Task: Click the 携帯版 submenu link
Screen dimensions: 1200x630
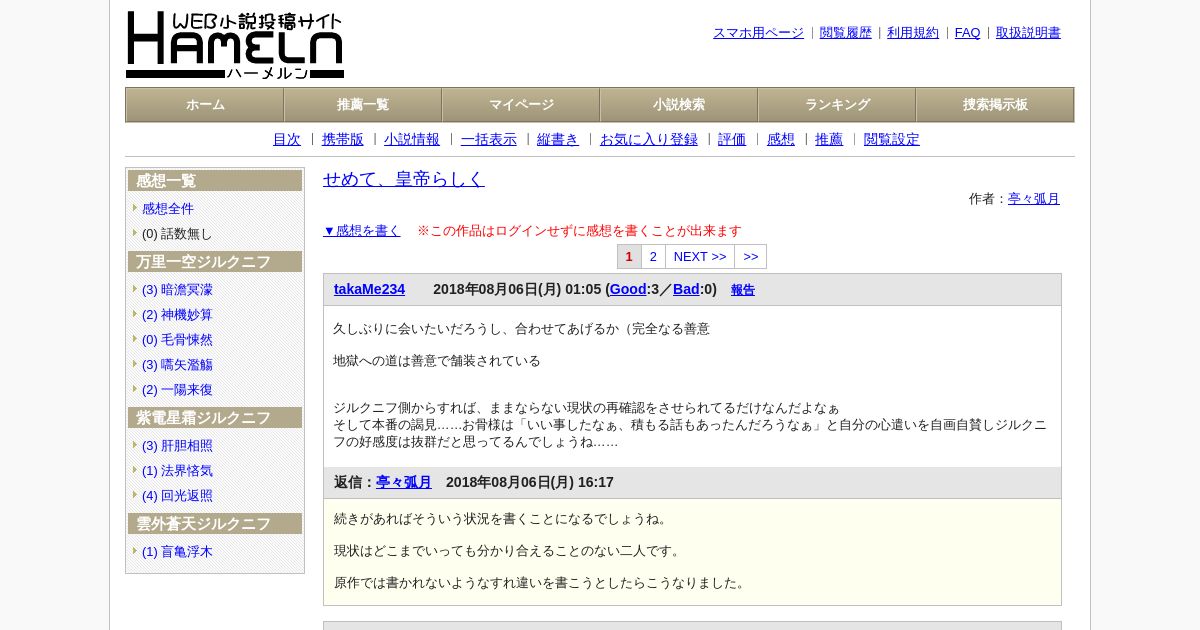Action: 343,140
